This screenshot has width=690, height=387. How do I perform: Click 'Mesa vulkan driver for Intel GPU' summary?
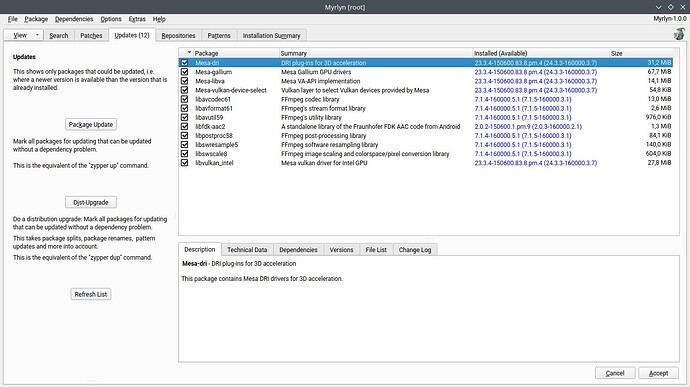[324, 163]
